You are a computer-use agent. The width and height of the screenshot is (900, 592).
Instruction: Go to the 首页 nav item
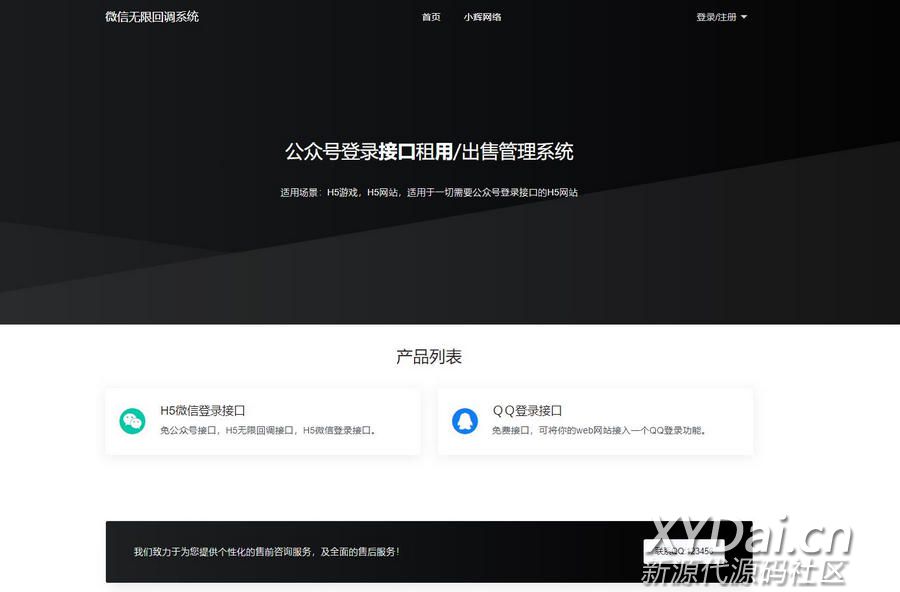pyautogui.click(x=431, y=17)
